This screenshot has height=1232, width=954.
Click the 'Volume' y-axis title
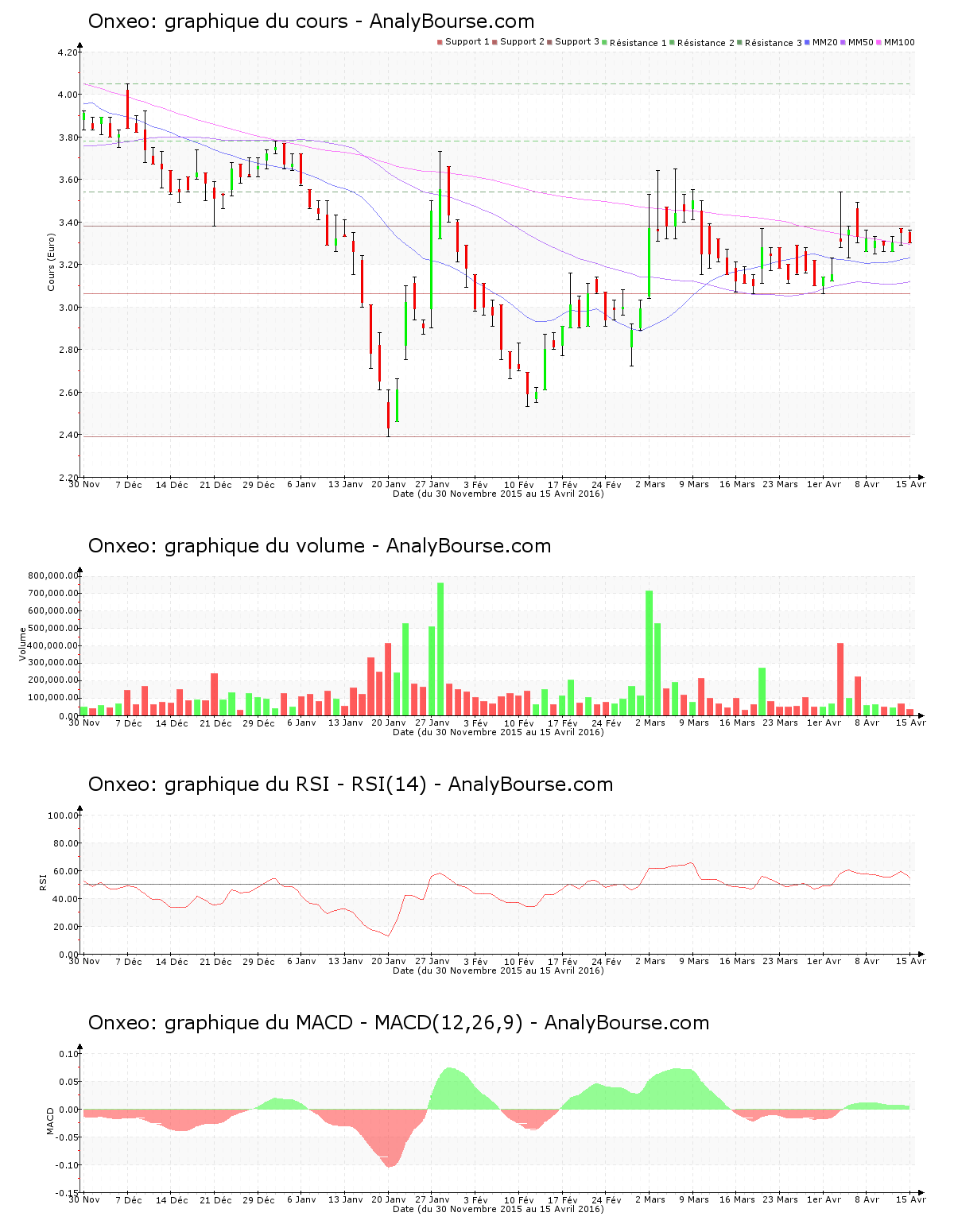click(x=23, y=644)
